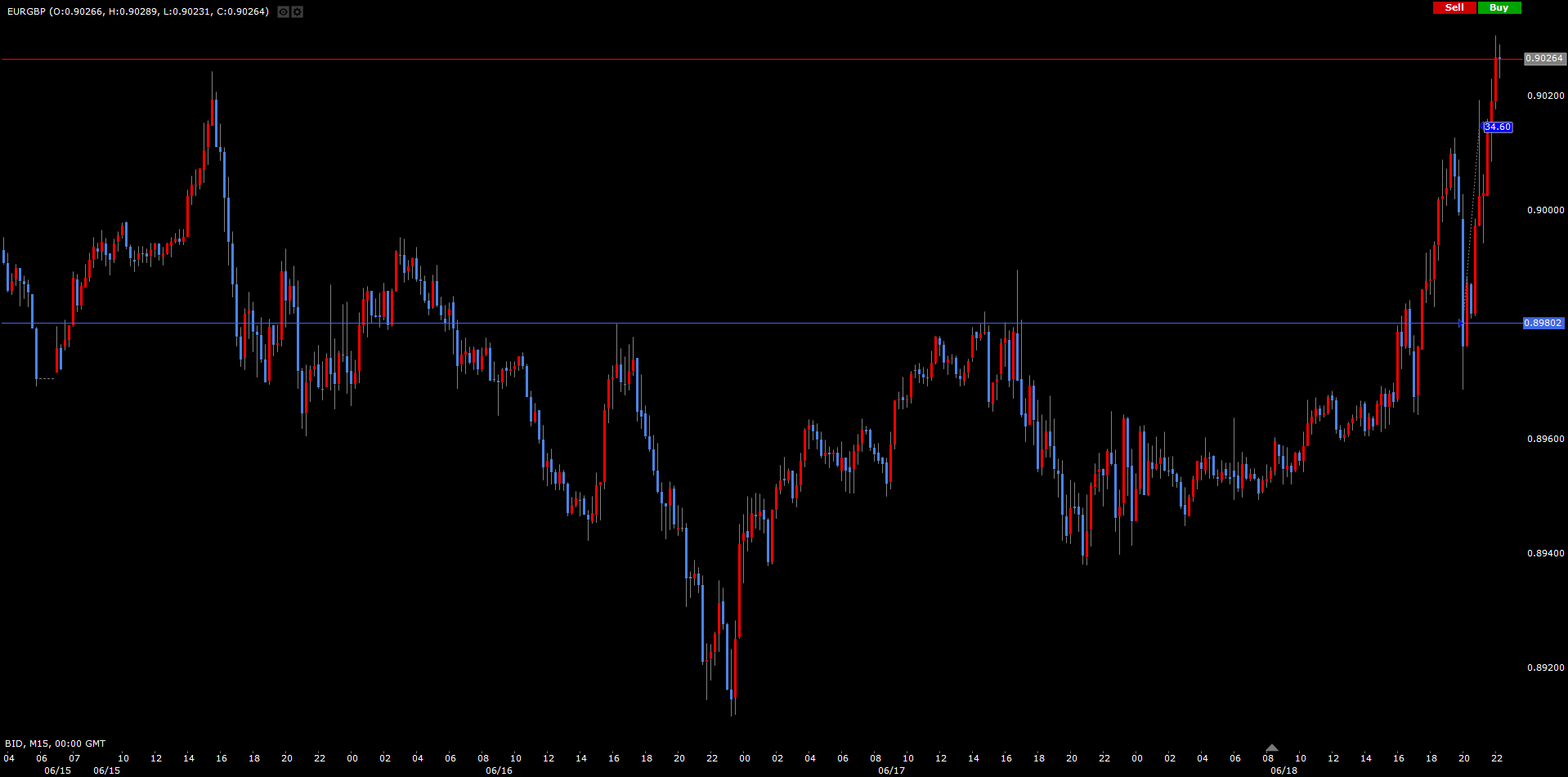Click the grey 0.90264 current price tag
The image size is (1568, 777).
[1544, 59]
